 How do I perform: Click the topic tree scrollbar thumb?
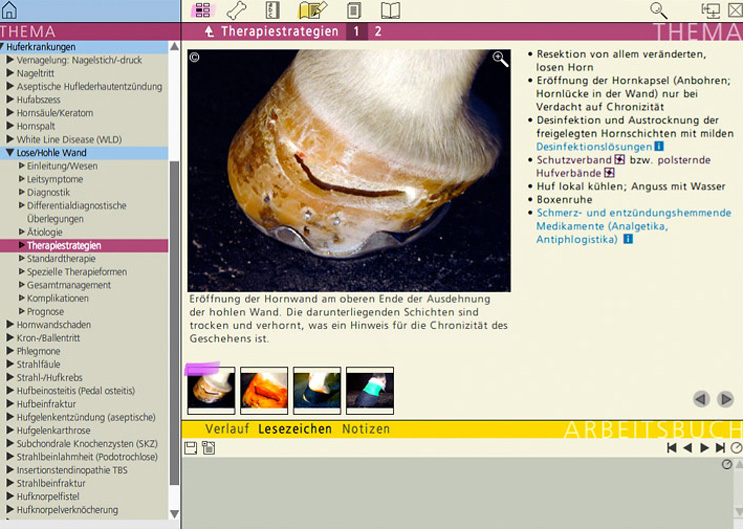click(x=174, y=323)
